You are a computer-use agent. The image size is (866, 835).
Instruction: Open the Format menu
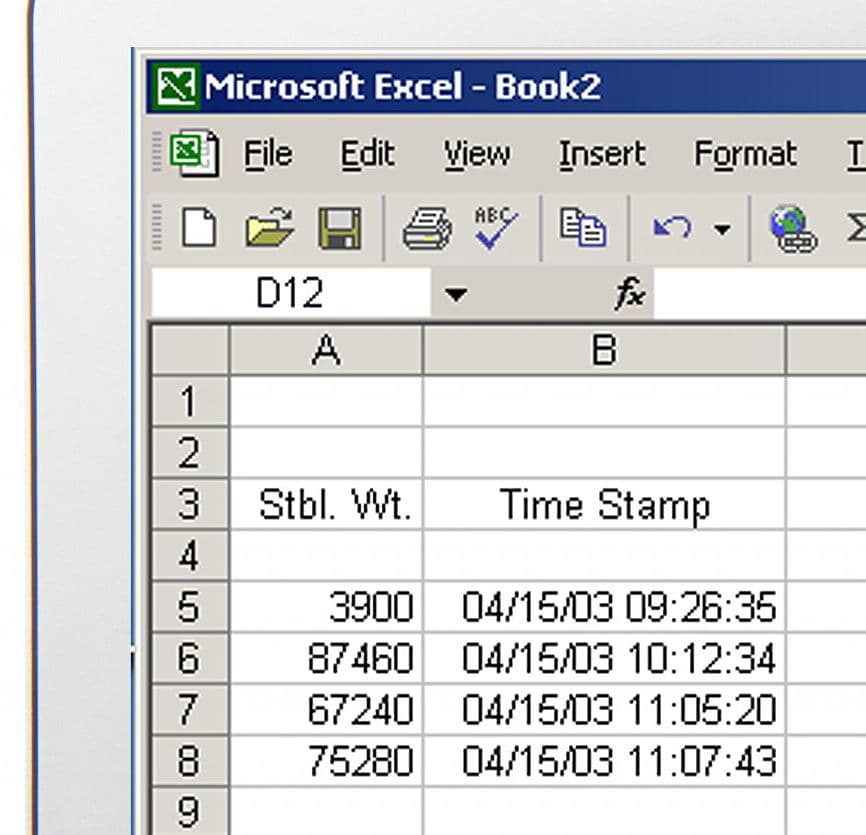click(745, 155)
